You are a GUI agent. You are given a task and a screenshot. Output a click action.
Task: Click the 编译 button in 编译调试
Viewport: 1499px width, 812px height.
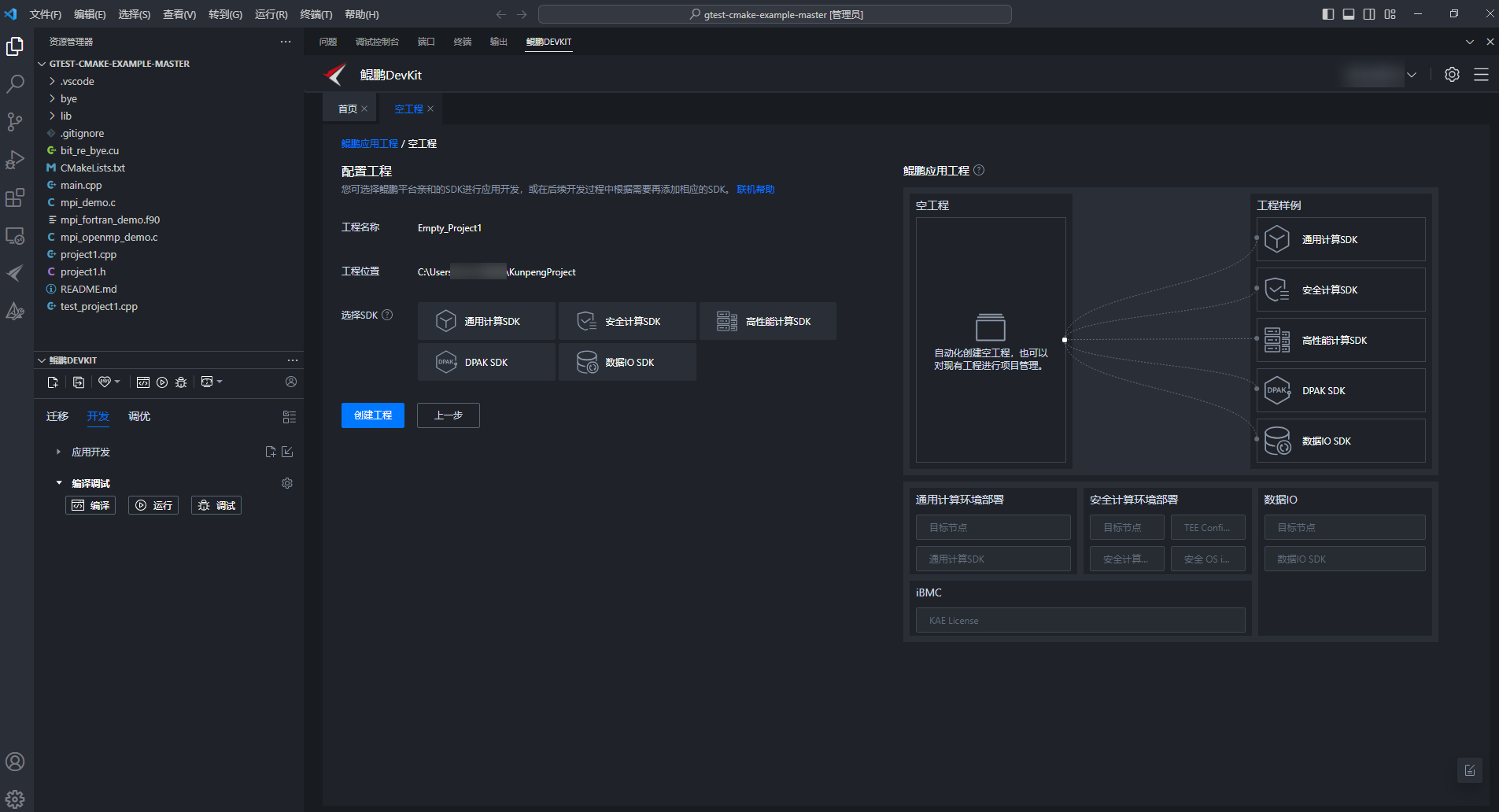(90, 505)
